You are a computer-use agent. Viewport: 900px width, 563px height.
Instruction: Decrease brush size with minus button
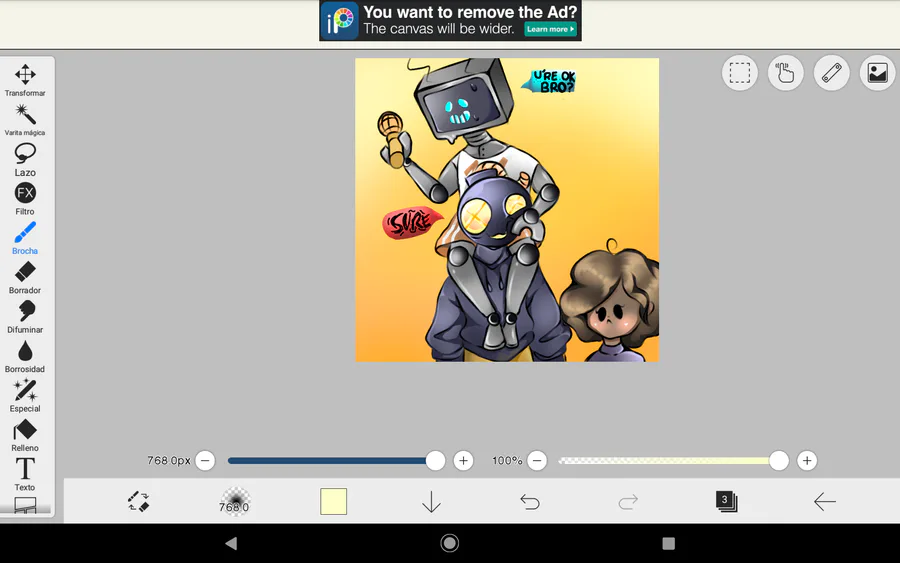205,460
